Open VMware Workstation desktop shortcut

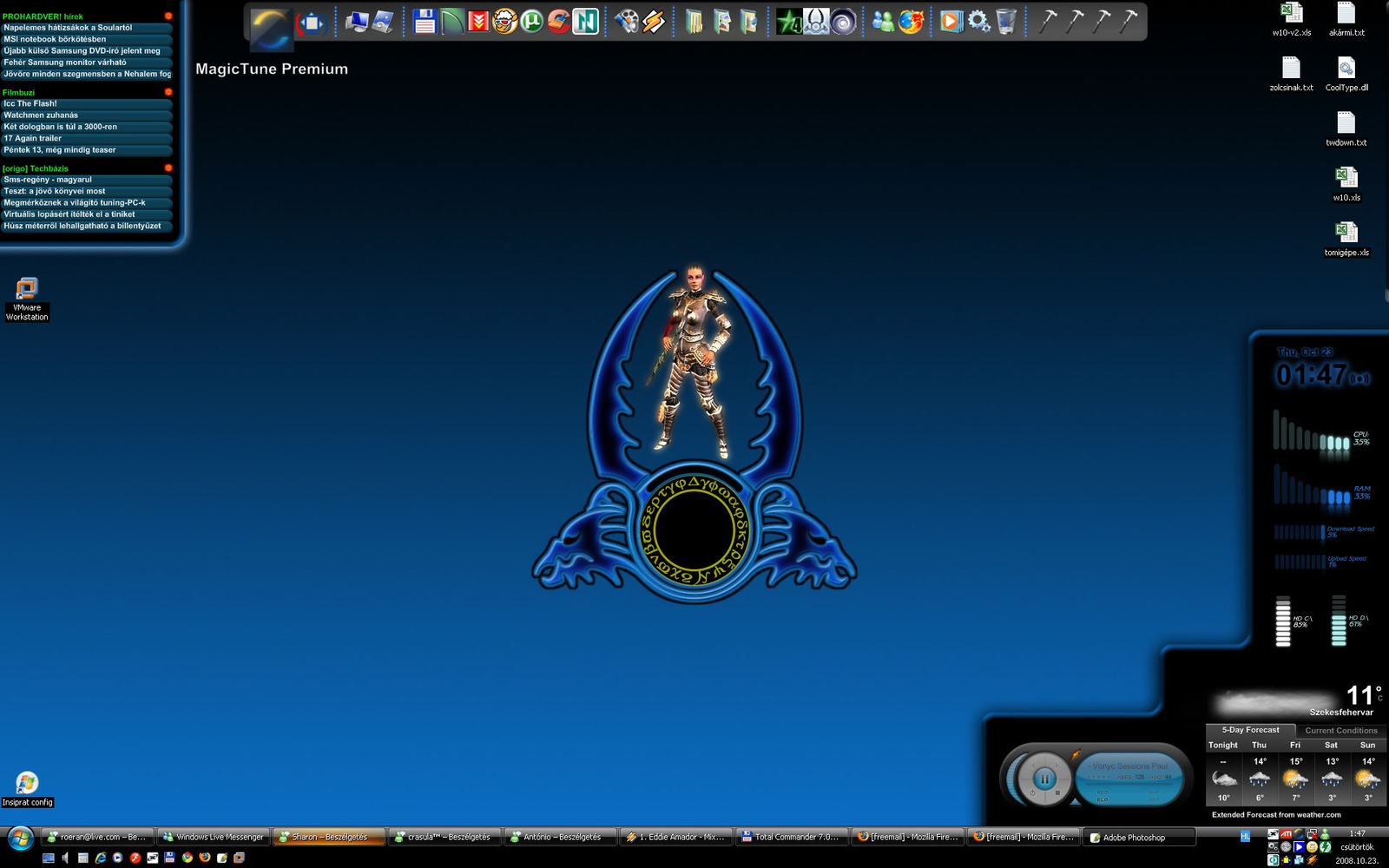coord(27,299)
